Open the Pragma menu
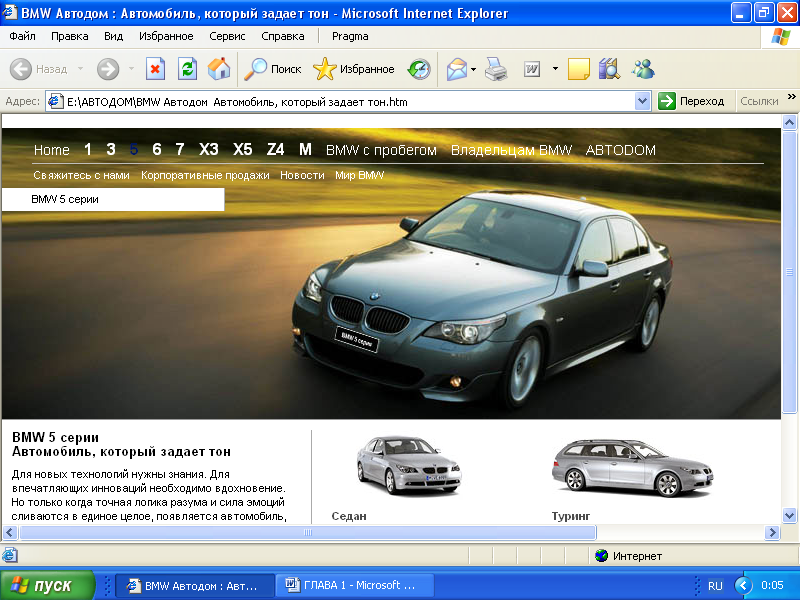Viewport: 800px width, 600px height. [350, 36]
